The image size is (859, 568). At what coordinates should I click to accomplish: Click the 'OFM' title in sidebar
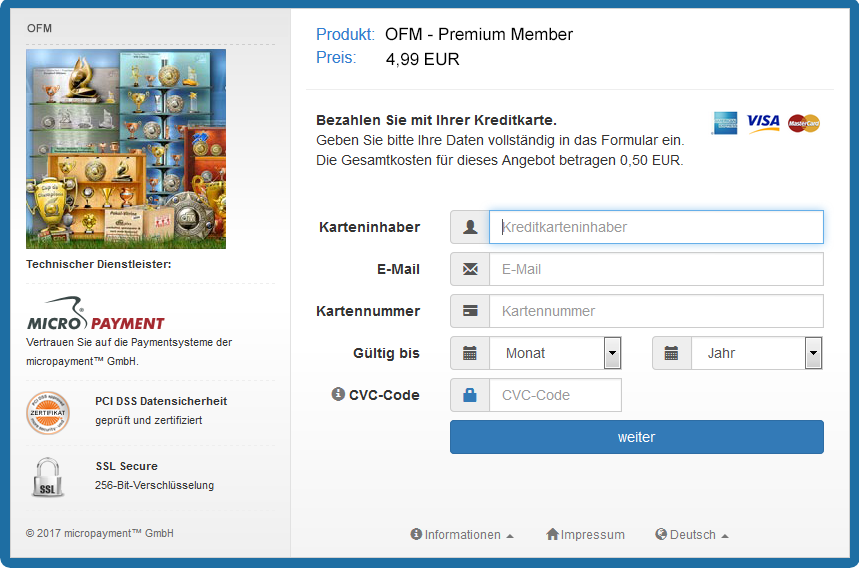pos(39,28)
